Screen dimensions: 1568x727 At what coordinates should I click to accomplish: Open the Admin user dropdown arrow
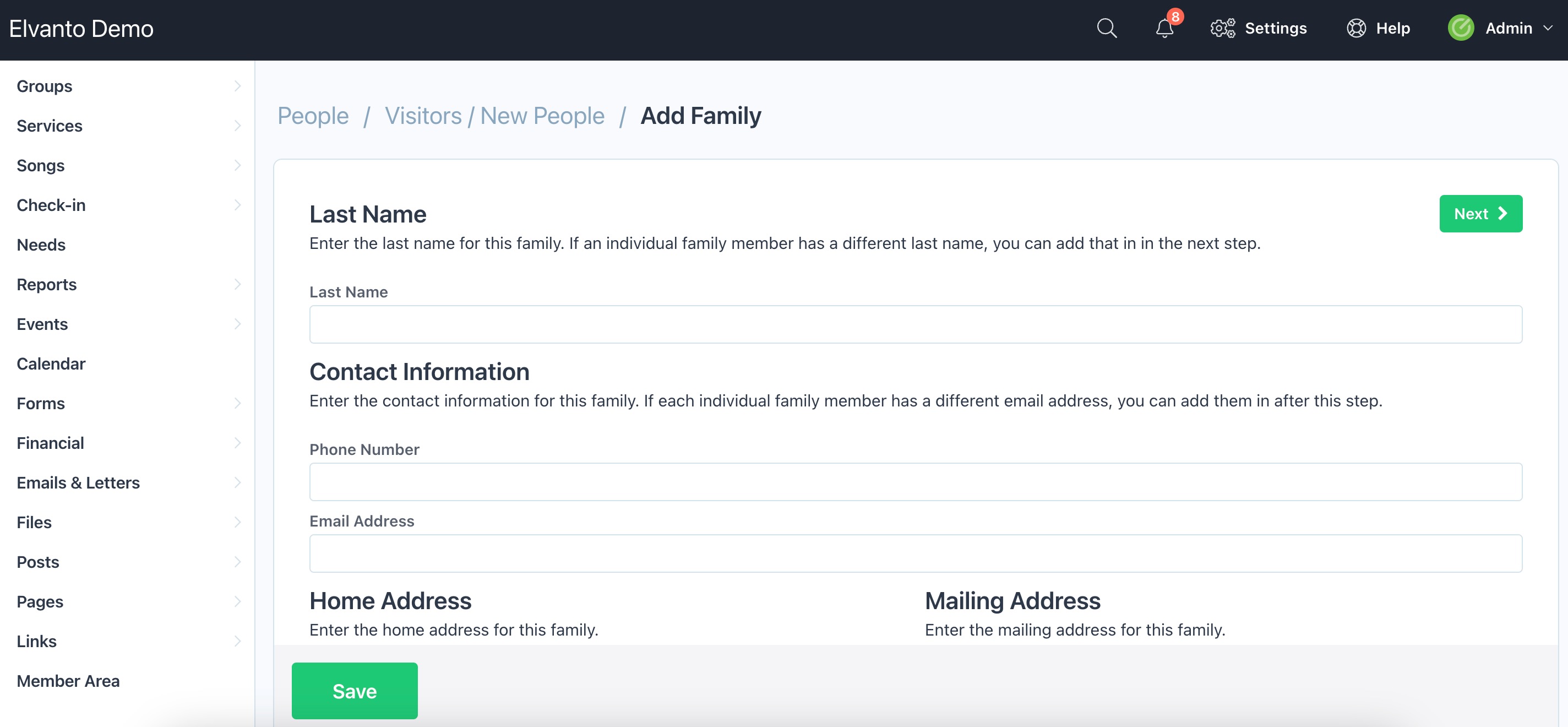click(x=1548, y=29)
